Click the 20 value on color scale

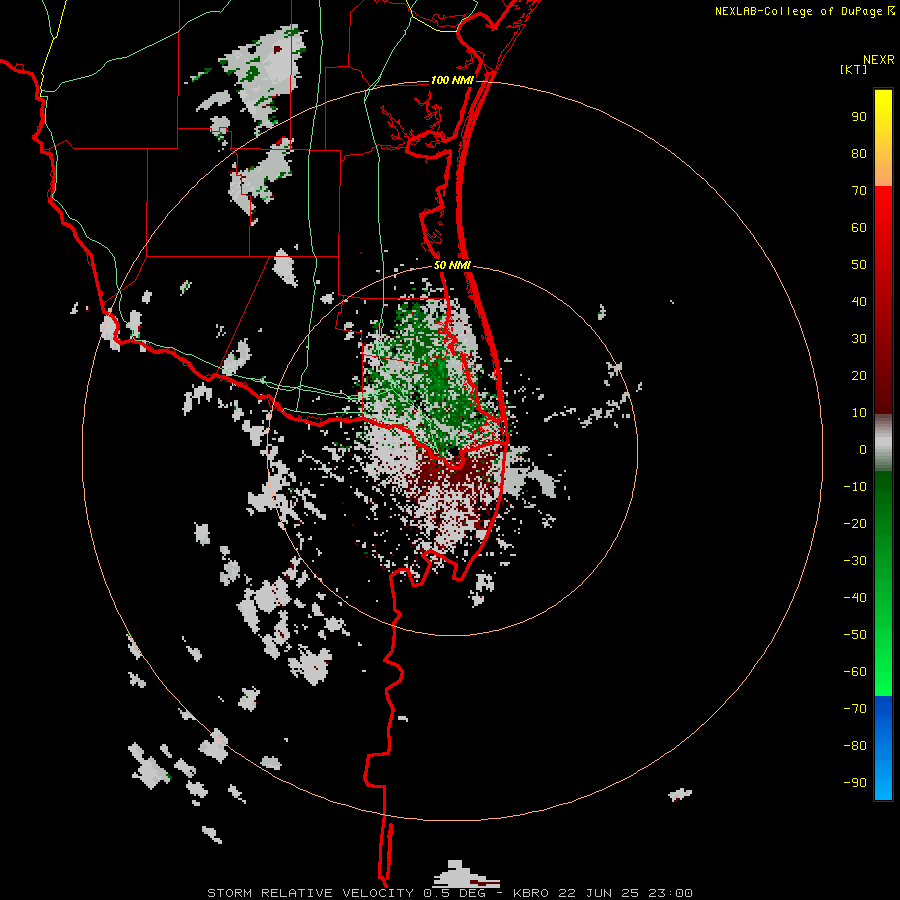point(859,376)
